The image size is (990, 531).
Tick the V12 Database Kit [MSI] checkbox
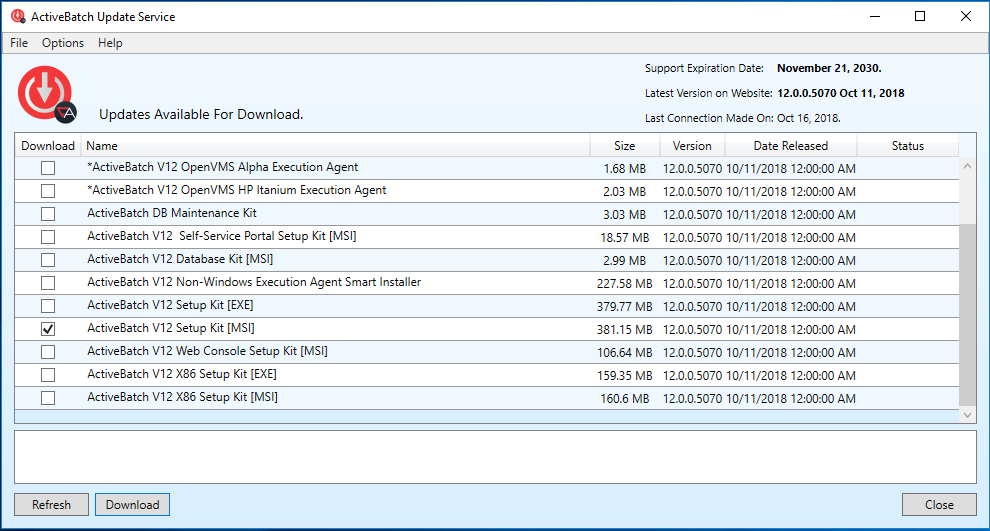48,260
